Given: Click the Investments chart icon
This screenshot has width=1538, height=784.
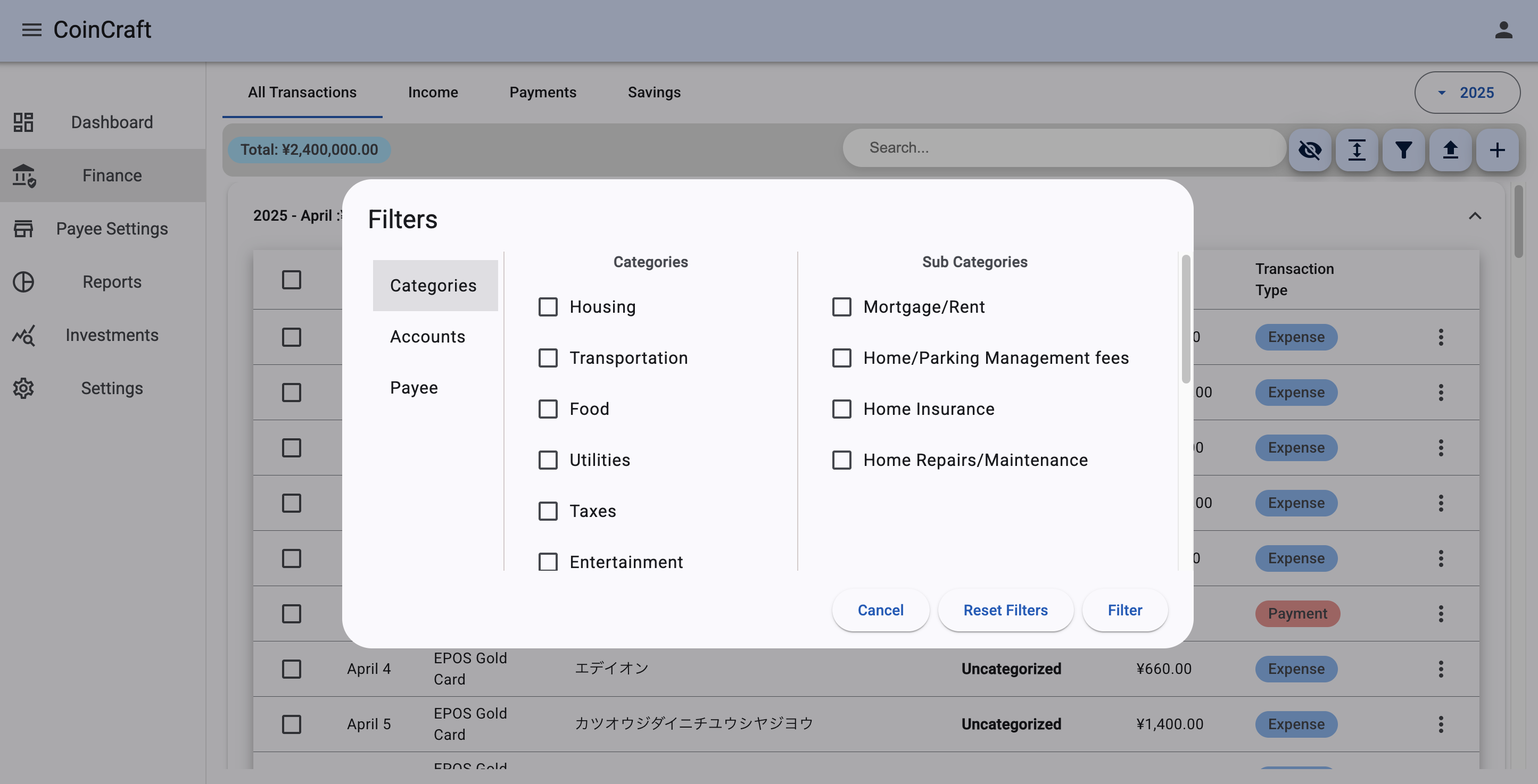Looking at the screenshot, I should tap(24, 335).
